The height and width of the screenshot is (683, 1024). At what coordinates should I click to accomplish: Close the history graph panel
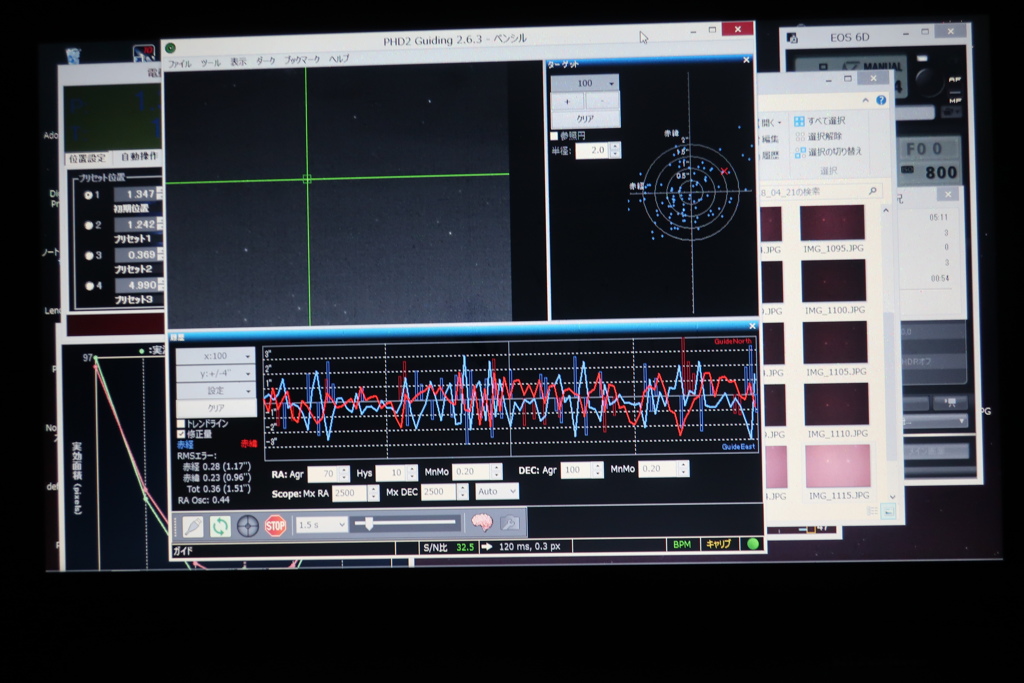coord(752,326)
